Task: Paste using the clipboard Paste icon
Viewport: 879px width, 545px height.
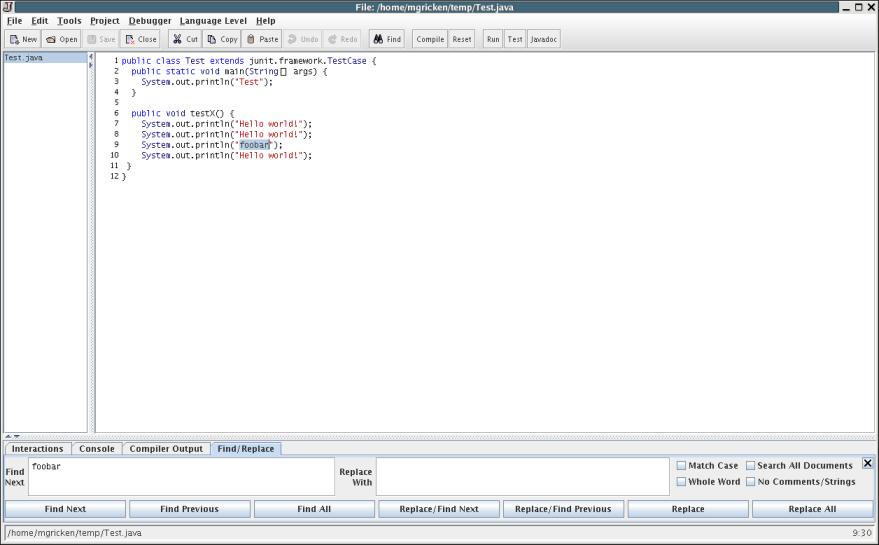Action: click(251, 40)
